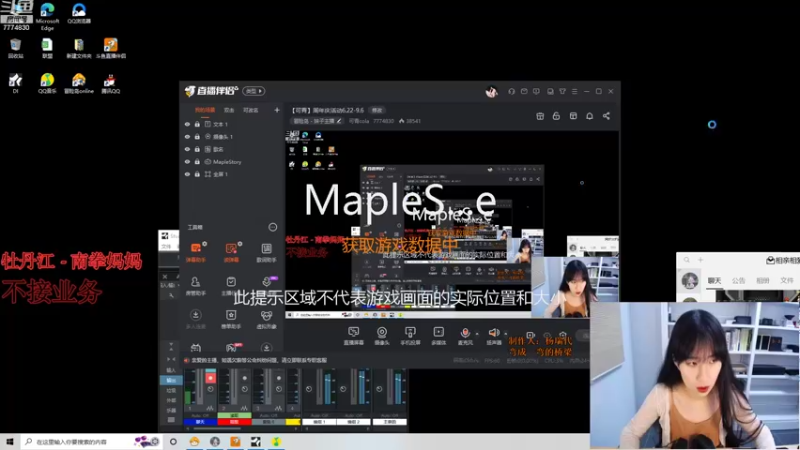This screenshot has height=450, width=800.
Task: Click the Cortana circle on taskbar
Action: point(173,442)
